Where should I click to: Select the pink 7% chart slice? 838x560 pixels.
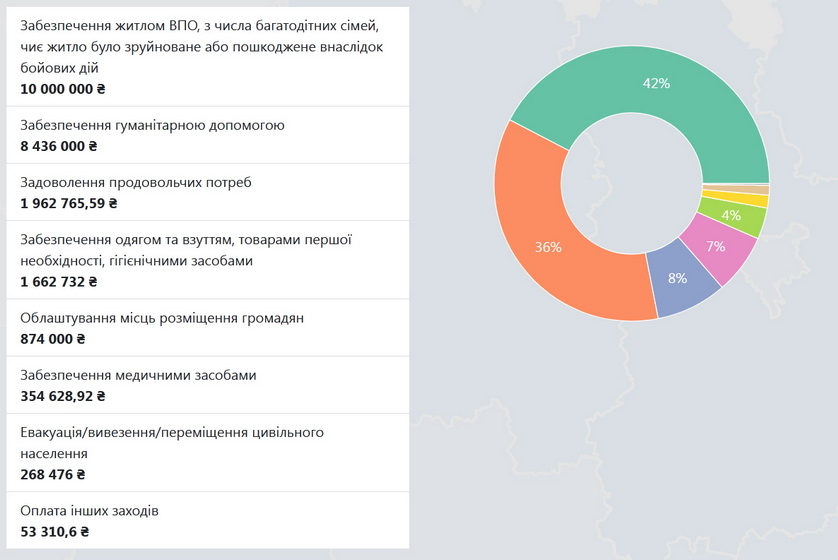[x=720, y=247]
